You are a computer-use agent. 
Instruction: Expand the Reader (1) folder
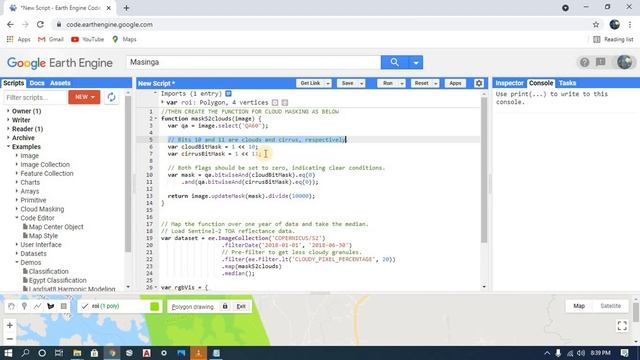[x=8, y=129]
